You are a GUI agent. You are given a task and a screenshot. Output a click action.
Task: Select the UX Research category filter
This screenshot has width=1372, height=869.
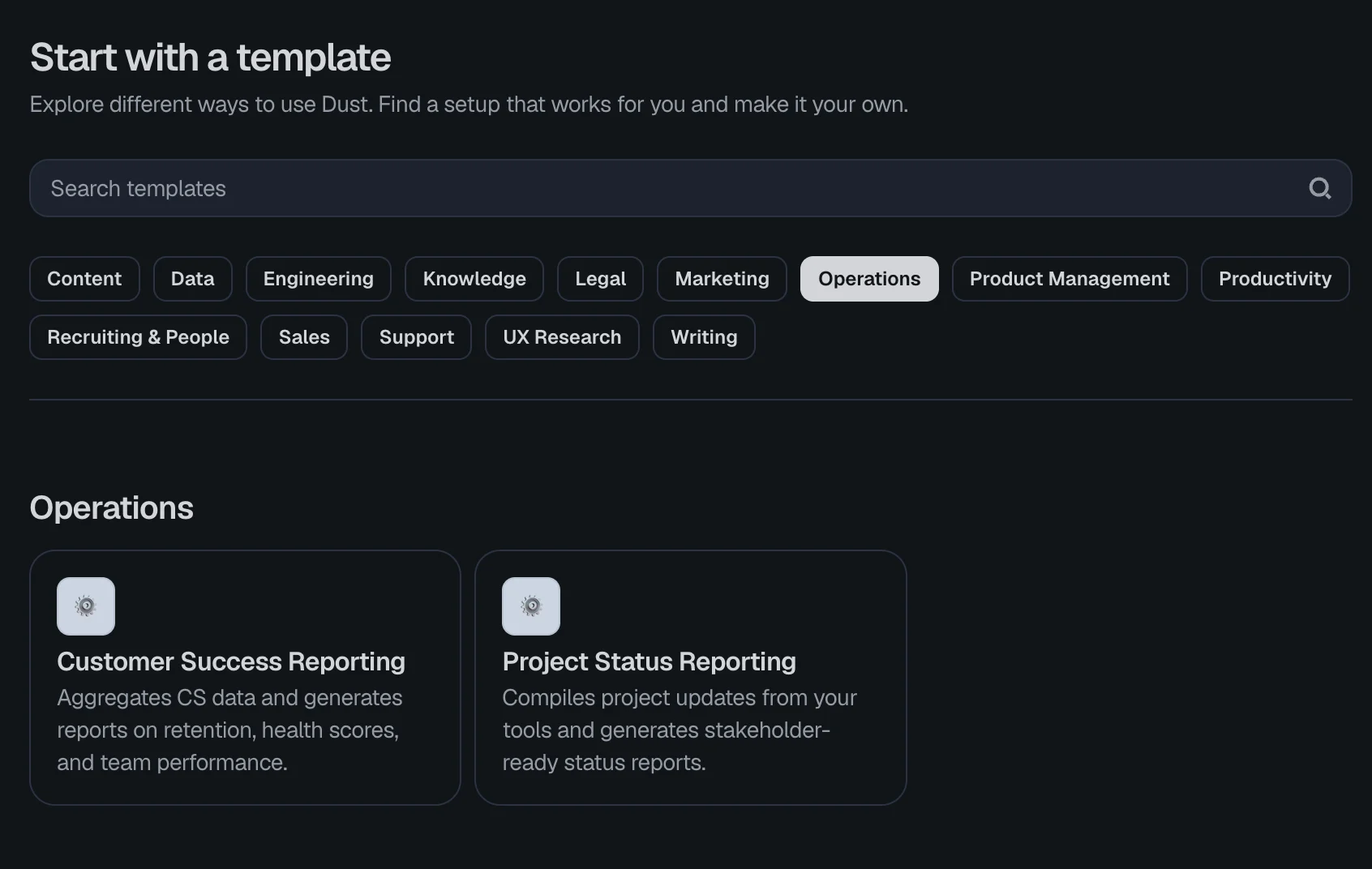(x=561, y=336)
